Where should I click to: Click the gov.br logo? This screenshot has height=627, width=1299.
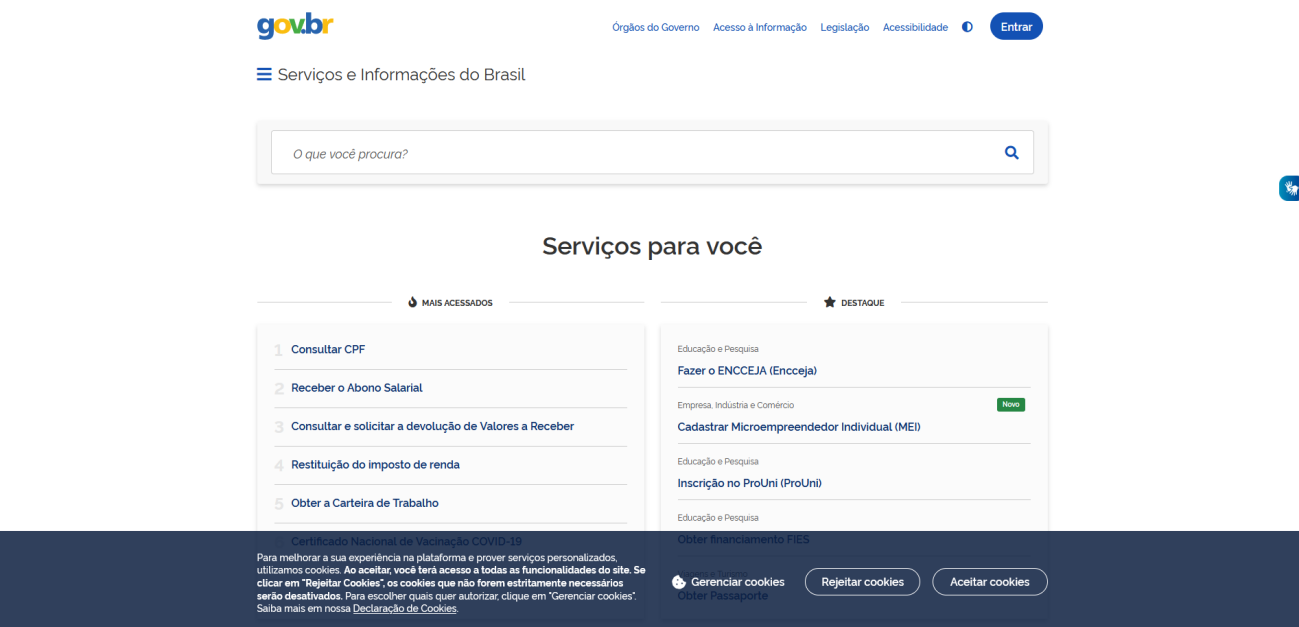(295, 26)
